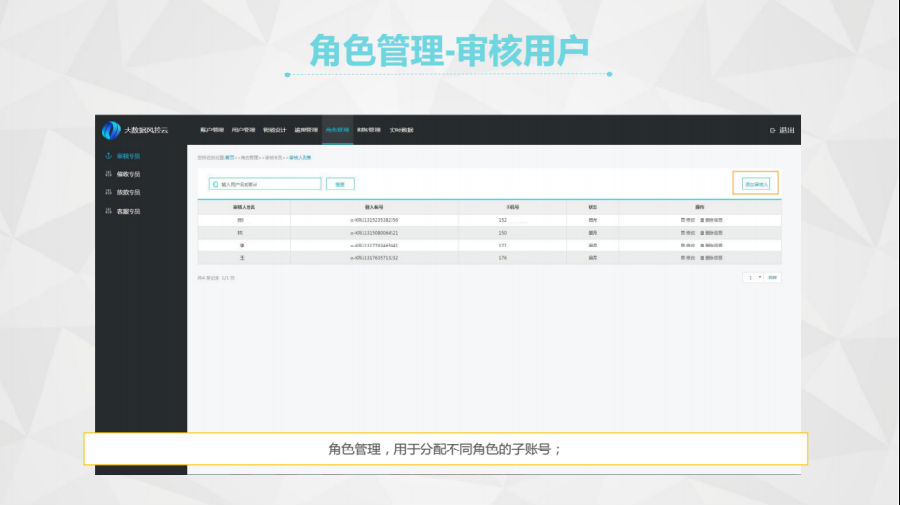
Task: Click the 首页 breadcrumb link
Action: point(229,157)
